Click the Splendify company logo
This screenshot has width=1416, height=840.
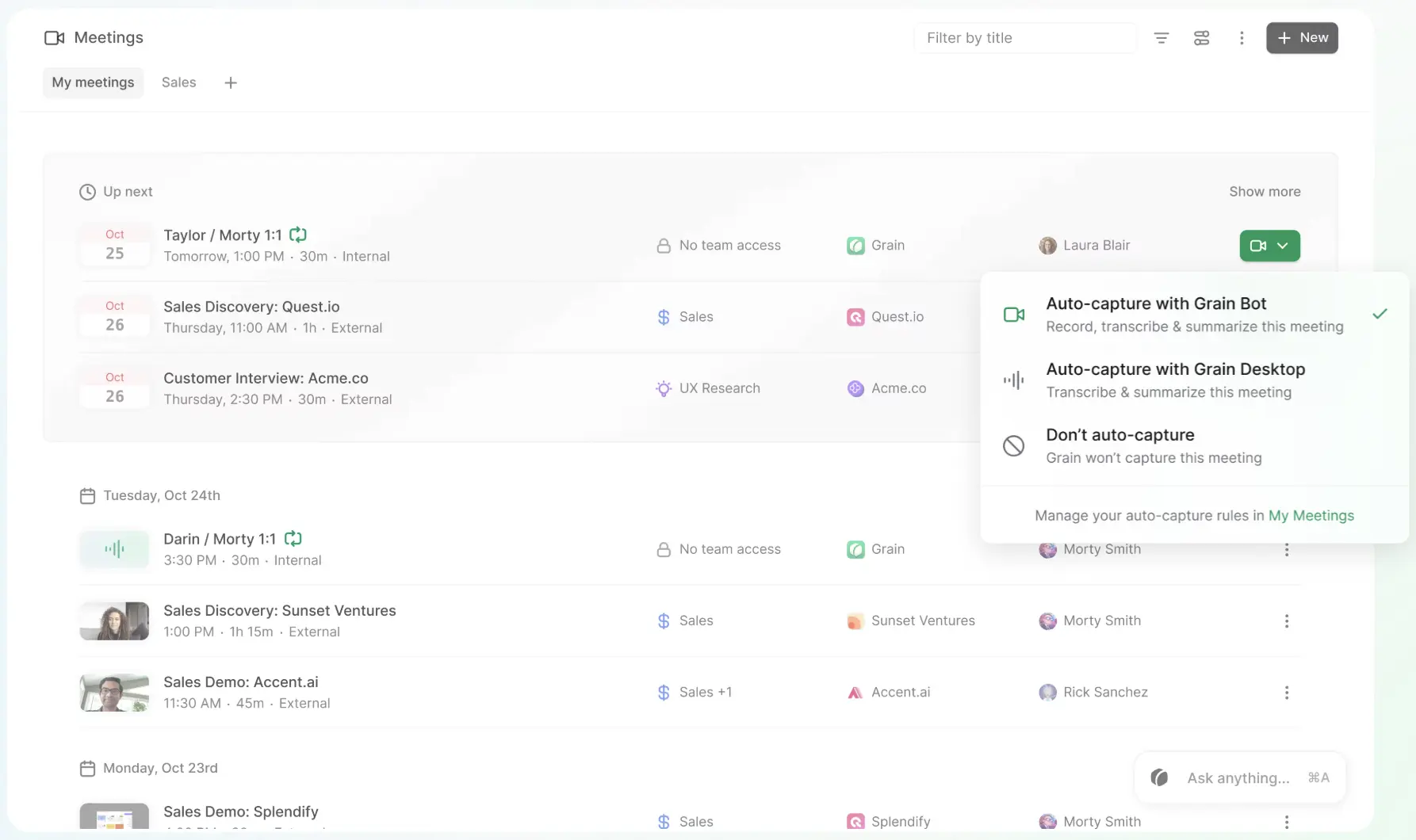(855, 822)
